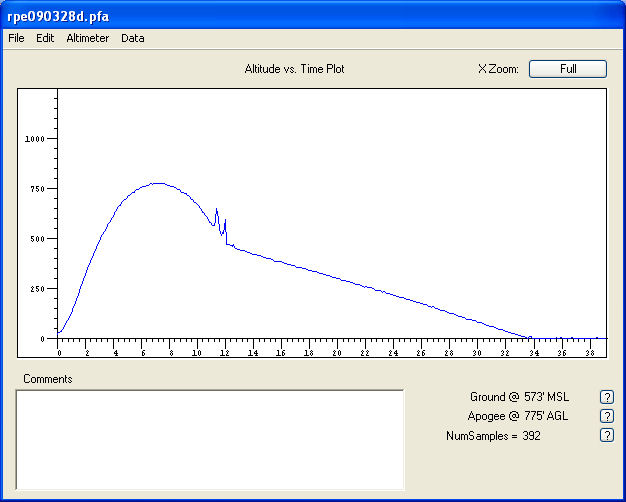The height and width of the screenshot is (502, 626).
Task: Click the help icon beside Ground MSL
Action: click(x=605, y=397)
